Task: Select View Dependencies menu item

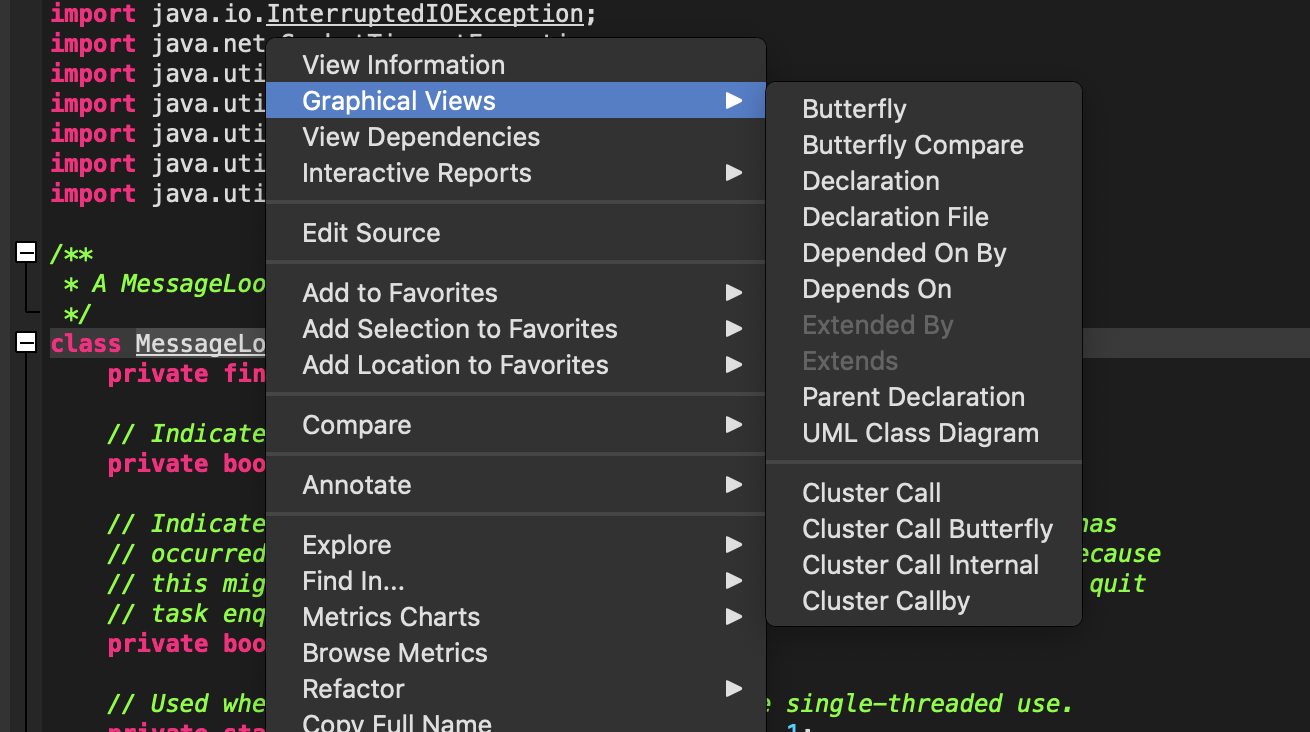Action: pyautogui.click(x=421, y=137)
